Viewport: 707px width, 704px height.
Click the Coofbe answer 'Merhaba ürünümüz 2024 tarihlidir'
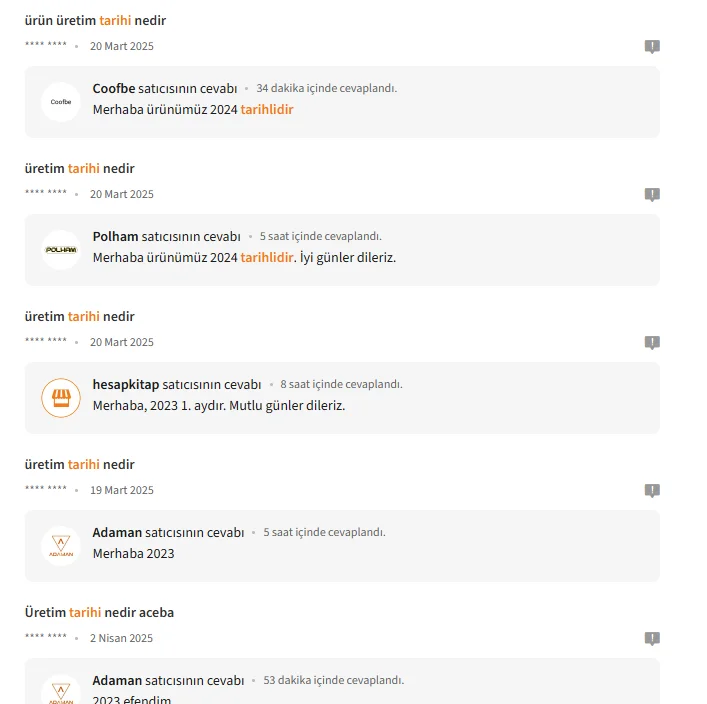pyautogui.click(x=193, y=110)
